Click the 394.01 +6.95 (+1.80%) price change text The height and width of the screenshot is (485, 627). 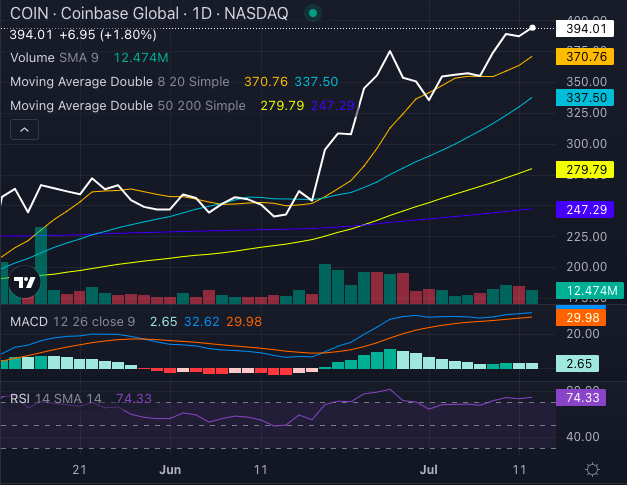(x=83, y=35)
